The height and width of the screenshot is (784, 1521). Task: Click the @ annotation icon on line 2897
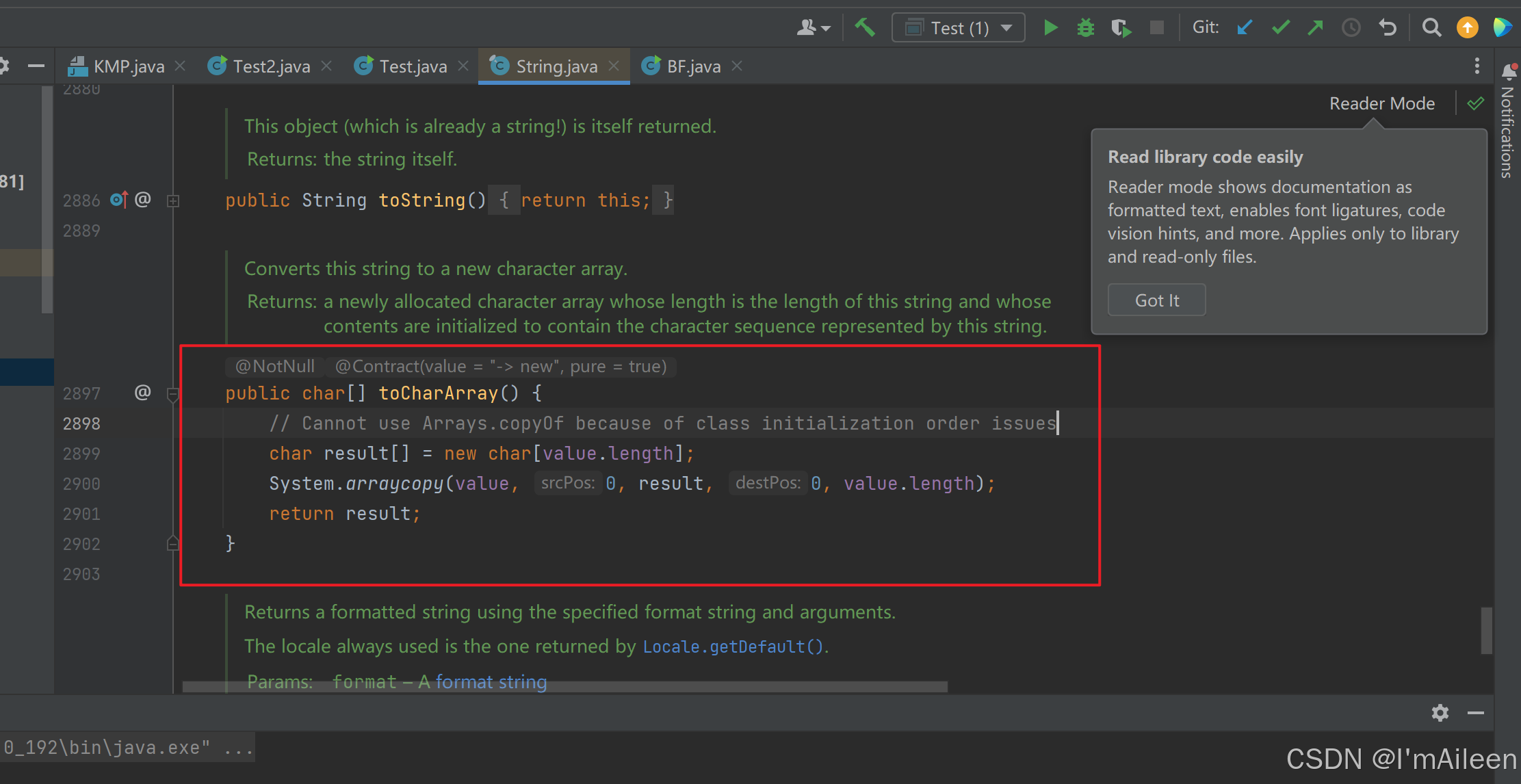142,392
